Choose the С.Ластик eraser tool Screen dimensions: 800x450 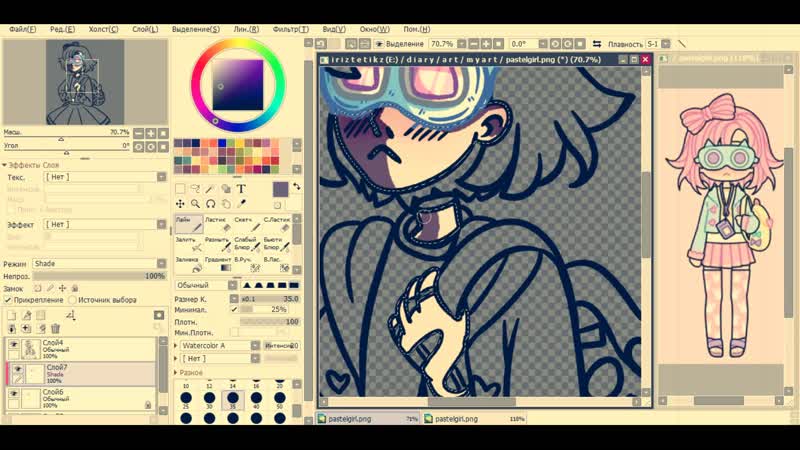pyautogui.click(x=277, y=224)
